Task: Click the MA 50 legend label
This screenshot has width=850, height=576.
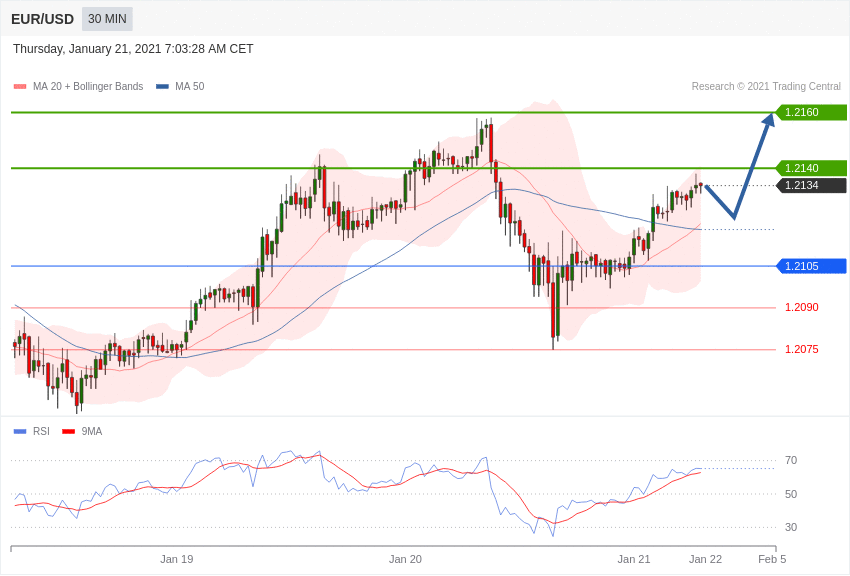Action: (190, 87)
